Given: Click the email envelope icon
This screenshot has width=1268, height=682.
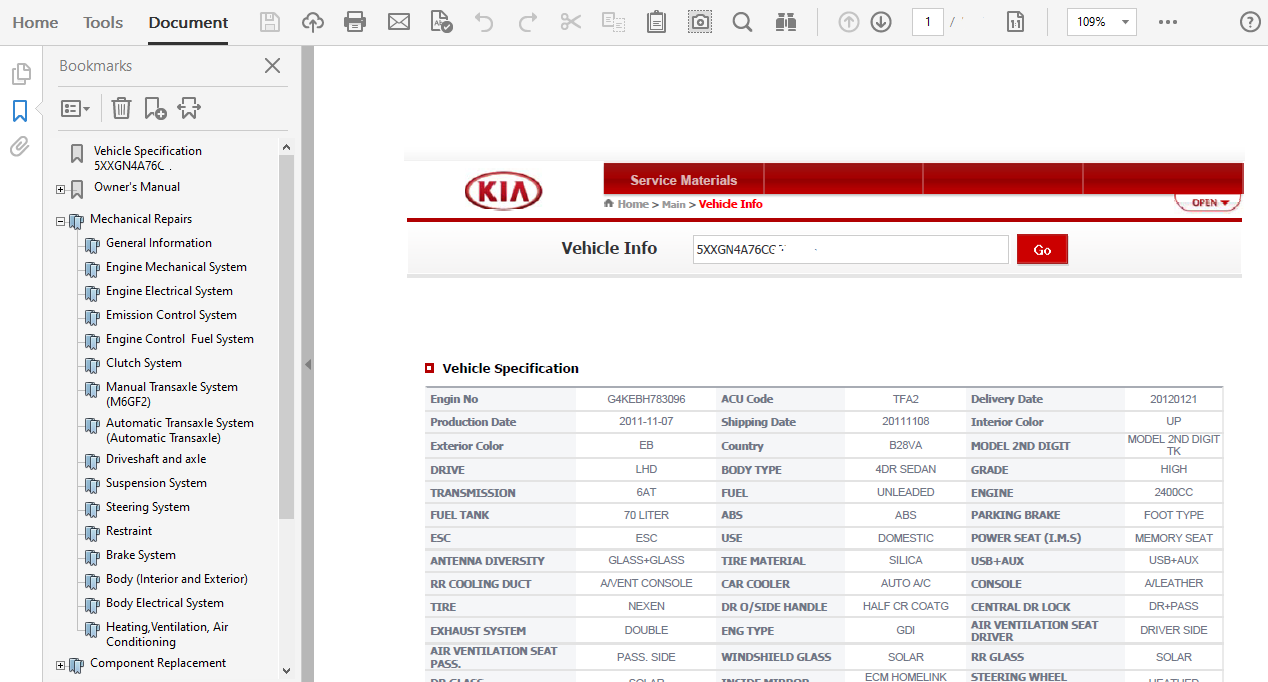Looking at the screenshot, I should click(x=399, y=22).
